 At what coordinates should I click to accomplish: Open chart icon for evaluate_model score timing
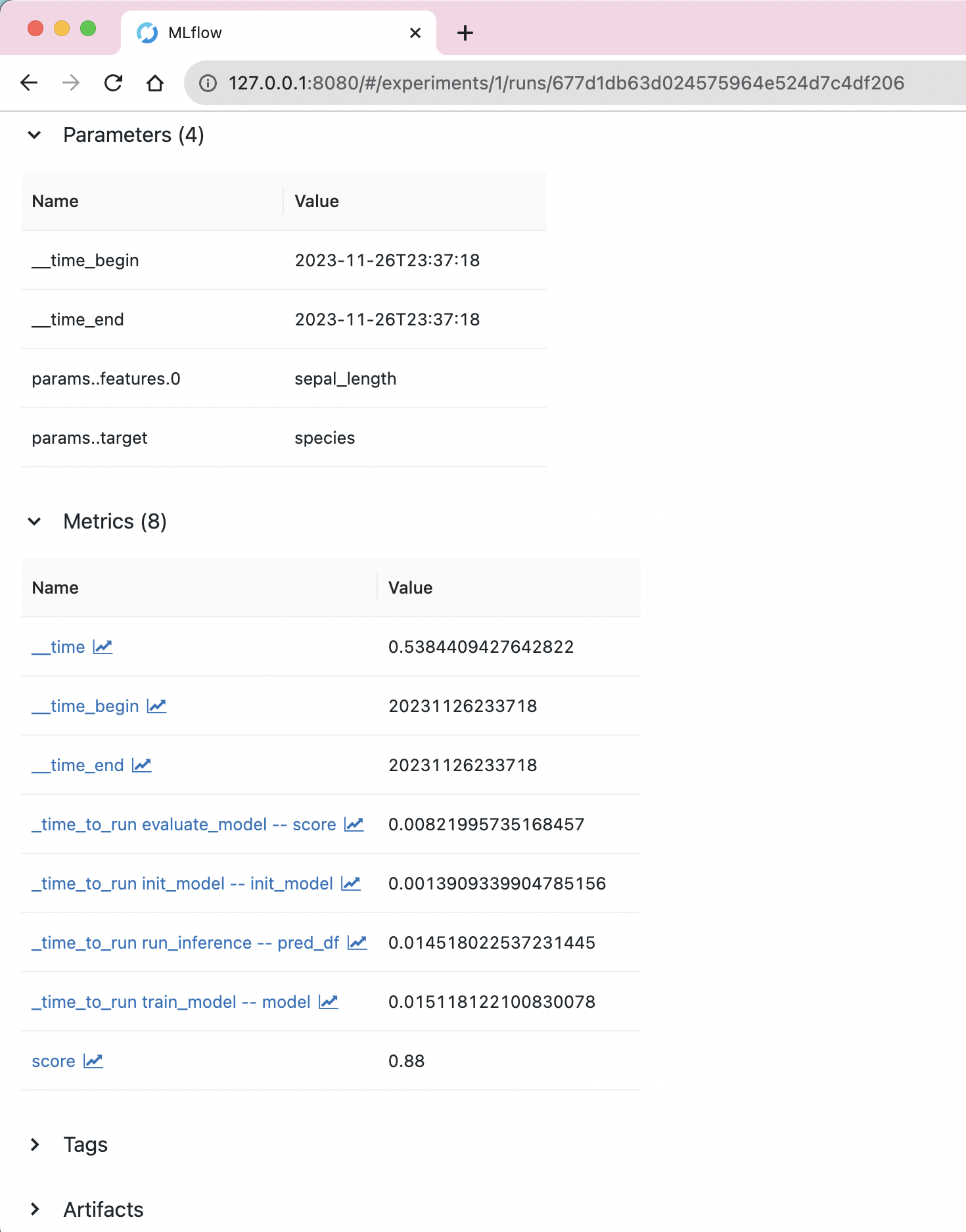(354, 824)
